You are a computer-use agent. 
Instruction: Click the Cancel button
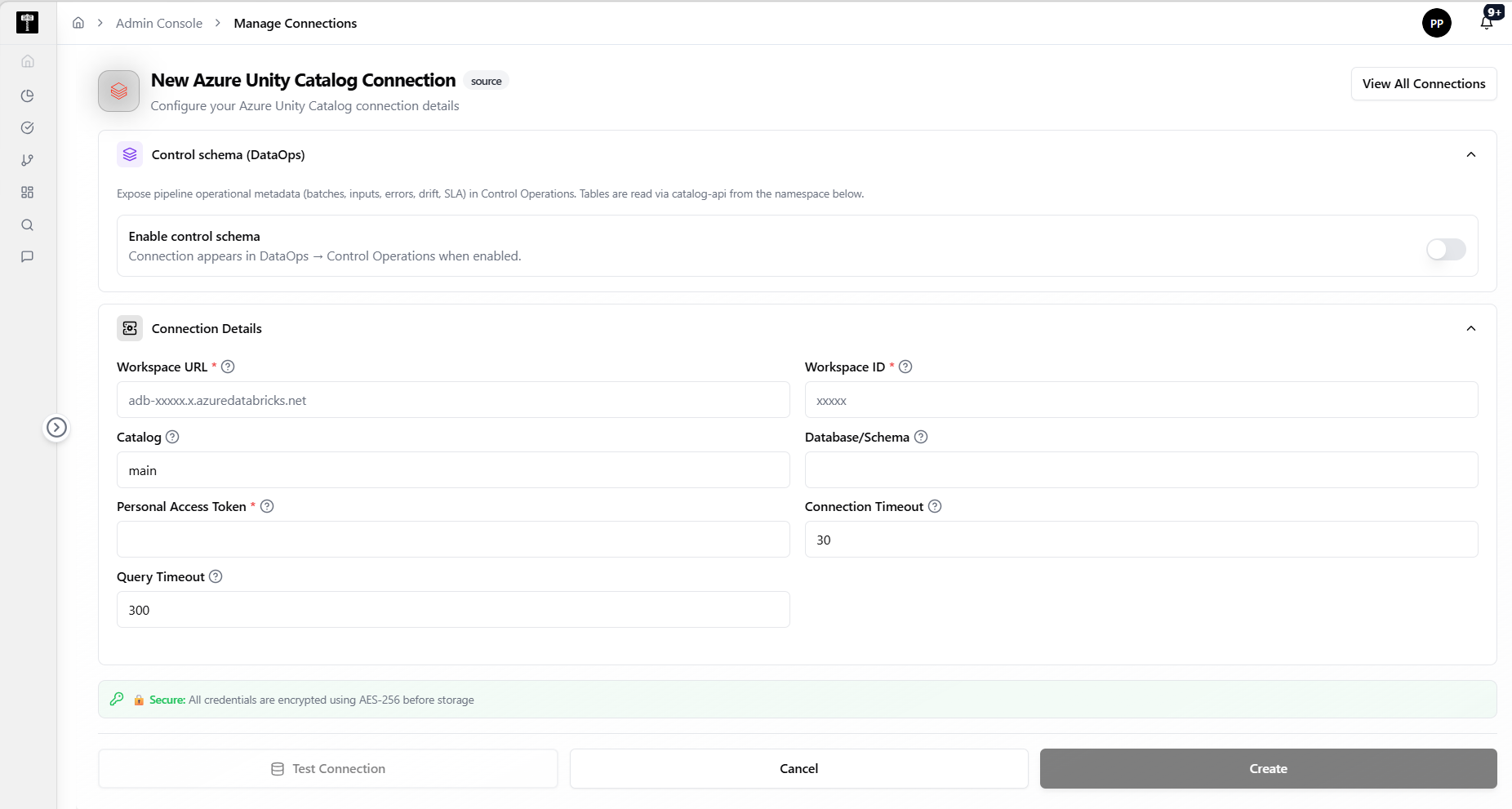click(798, 769)
